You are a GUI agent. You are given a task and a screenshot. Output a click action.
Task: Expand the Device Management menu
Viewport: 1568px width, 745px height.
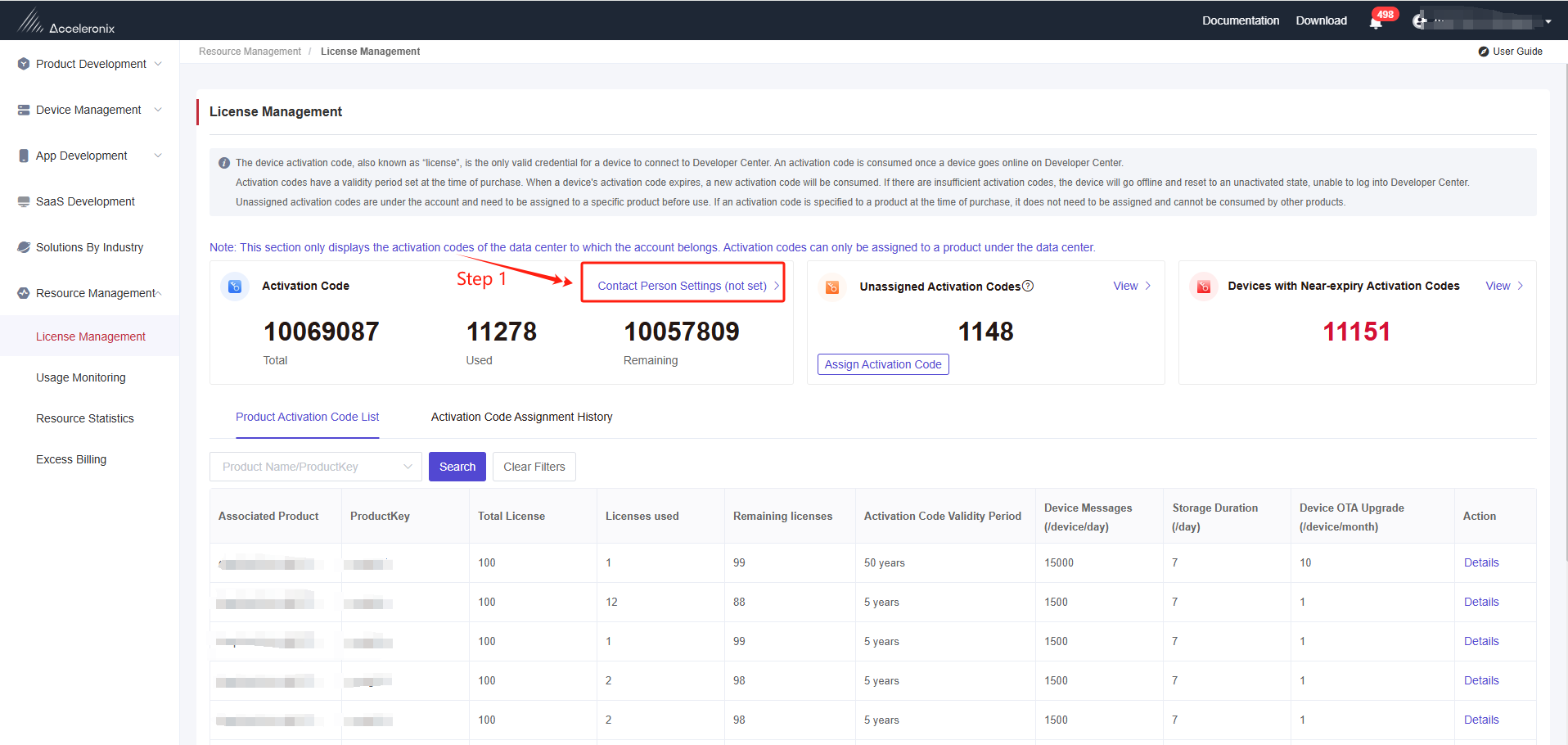pos(90,110)
